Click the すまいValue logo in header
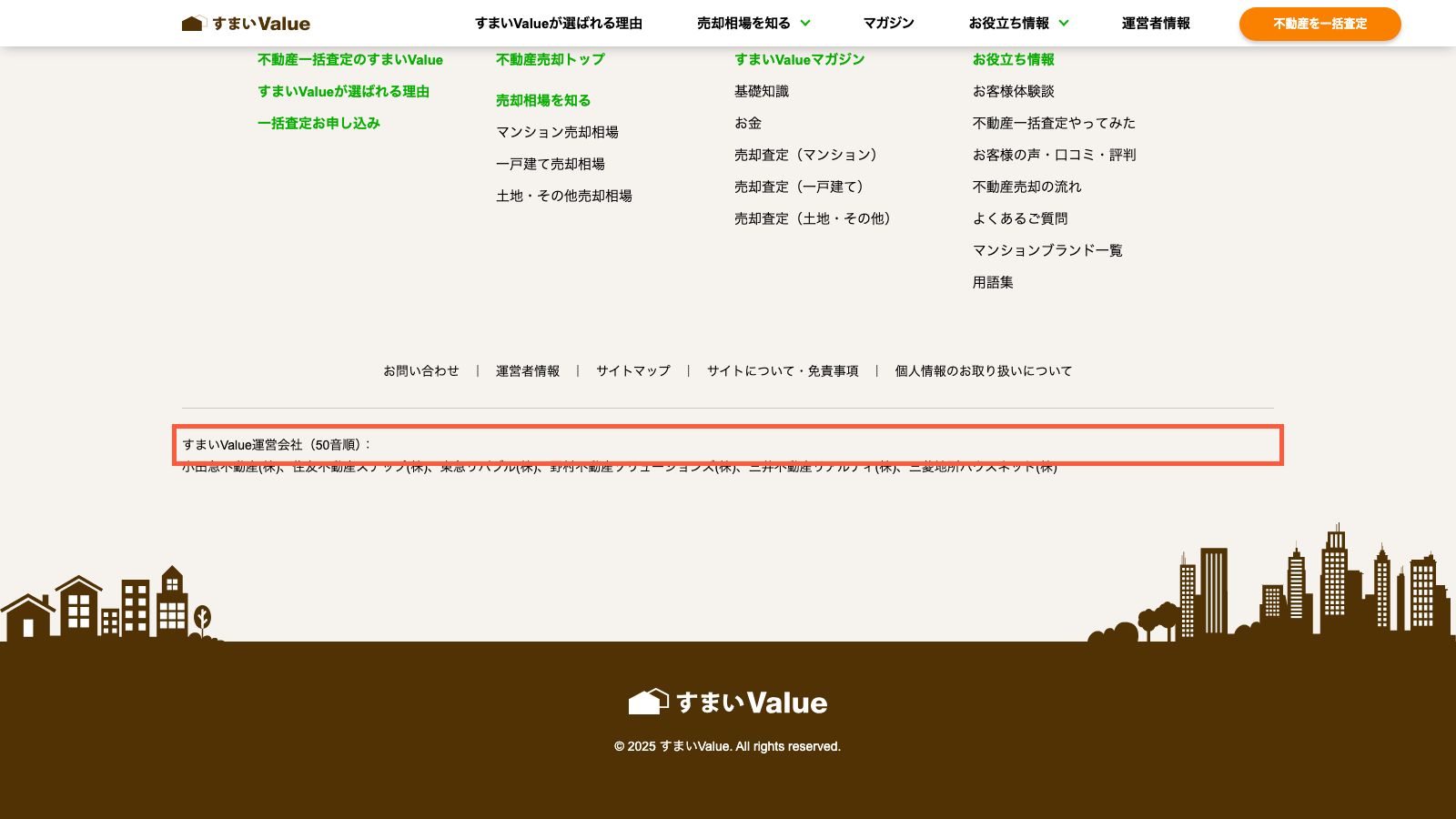Image resolution: width=1456 pixels, height=819 pixels. (x=246, y=24)
